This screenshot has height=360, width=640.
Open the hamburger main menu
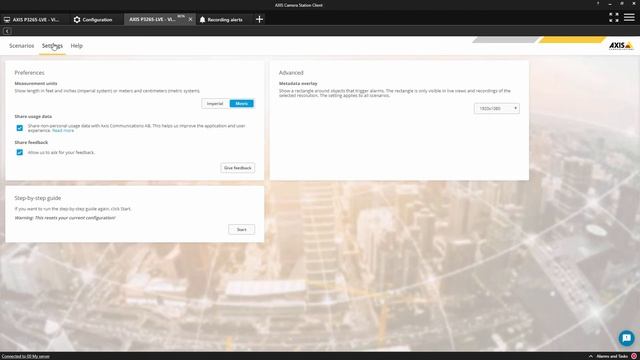[629, 17]
